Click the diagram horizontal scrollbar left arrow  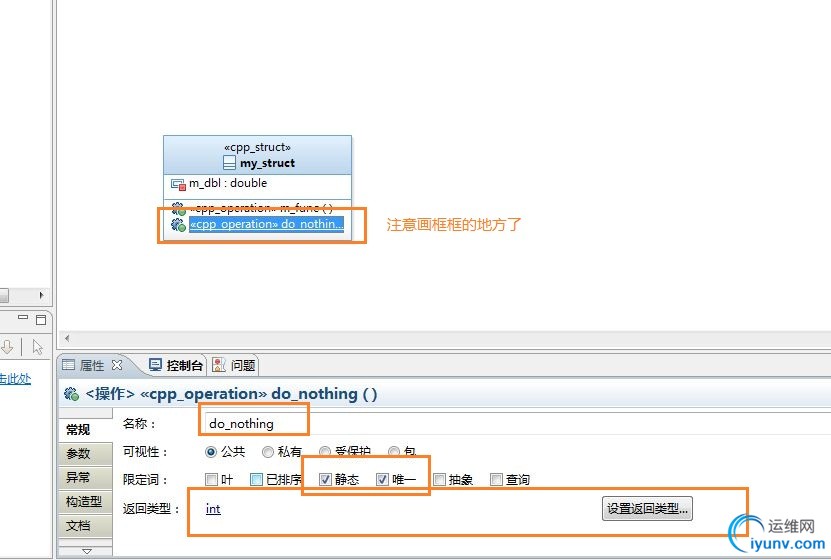tap(67, 338)
